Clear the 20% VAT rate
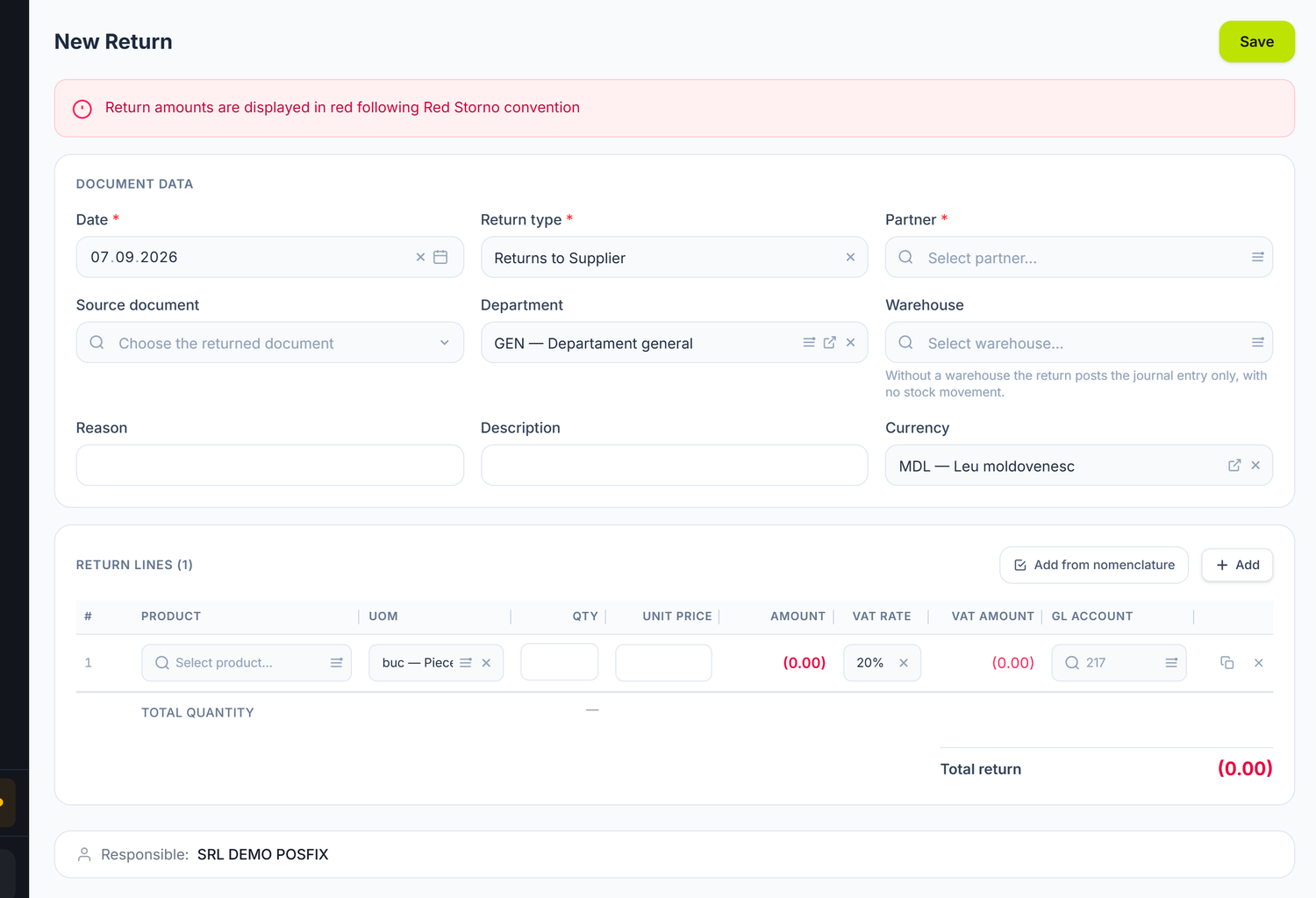 [904, 663]
